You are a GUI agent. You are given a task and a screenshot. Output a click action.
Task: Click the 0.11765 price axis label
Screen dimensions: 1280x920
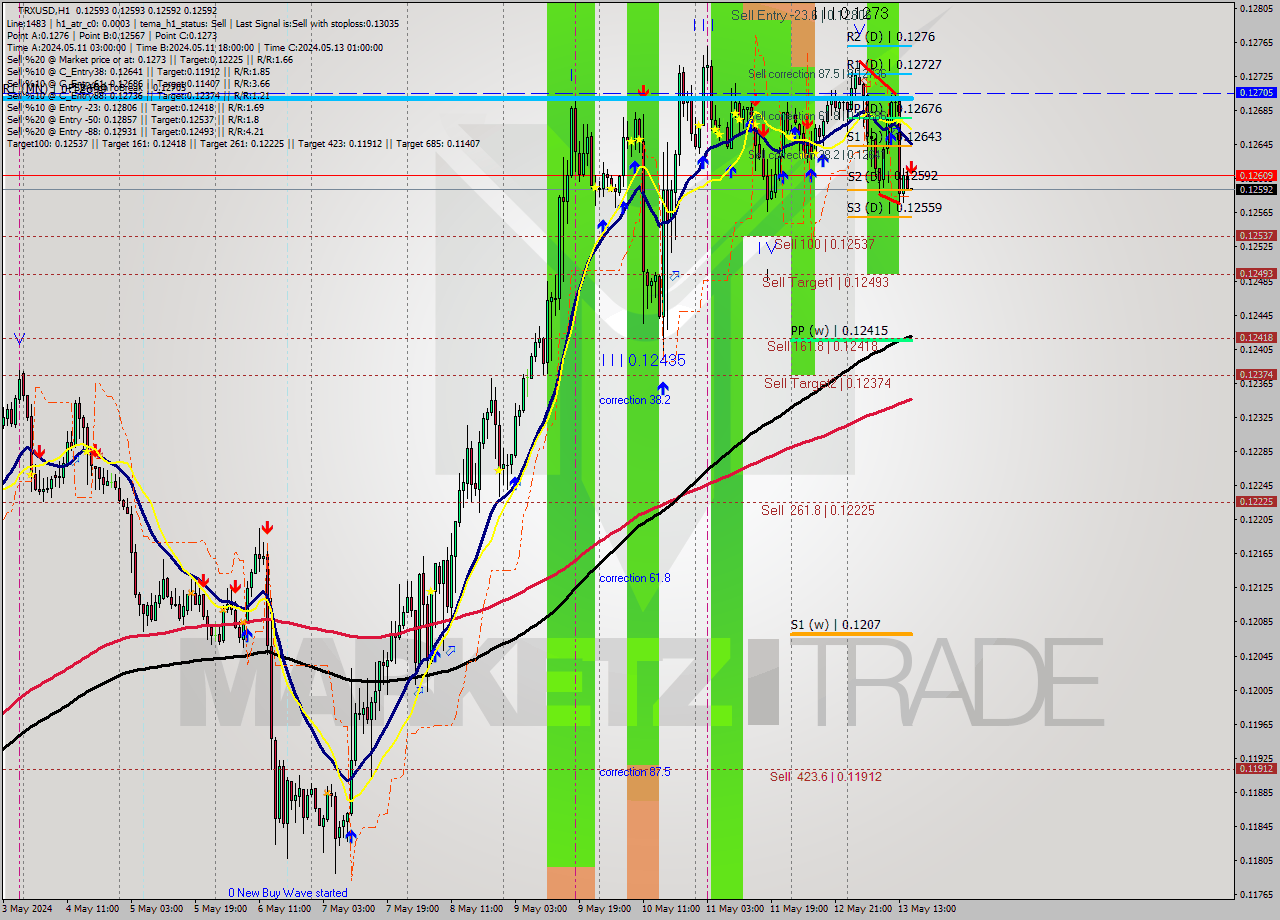1256,895
